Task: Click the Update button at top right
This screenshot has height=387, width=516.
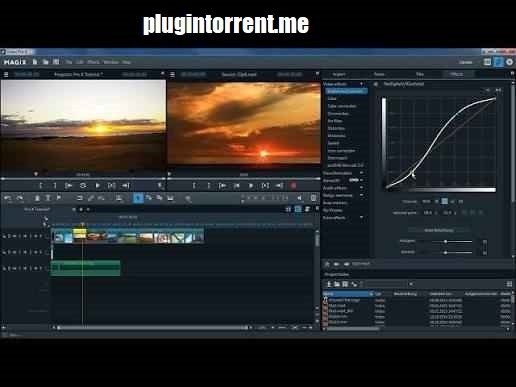Action: [x=465, y=62]
